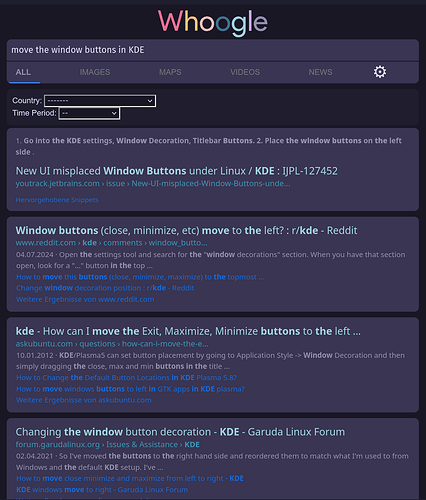Open 'KDE windows move to right' Garuda link
426x500 pixels.
point(102,490)
